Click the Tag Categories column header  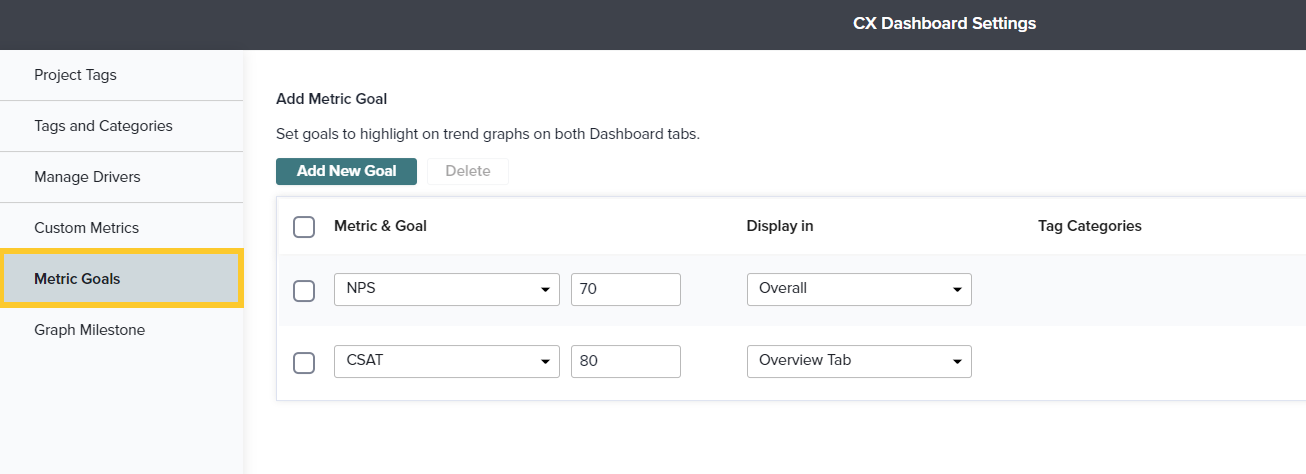[x=1089, y=226]
